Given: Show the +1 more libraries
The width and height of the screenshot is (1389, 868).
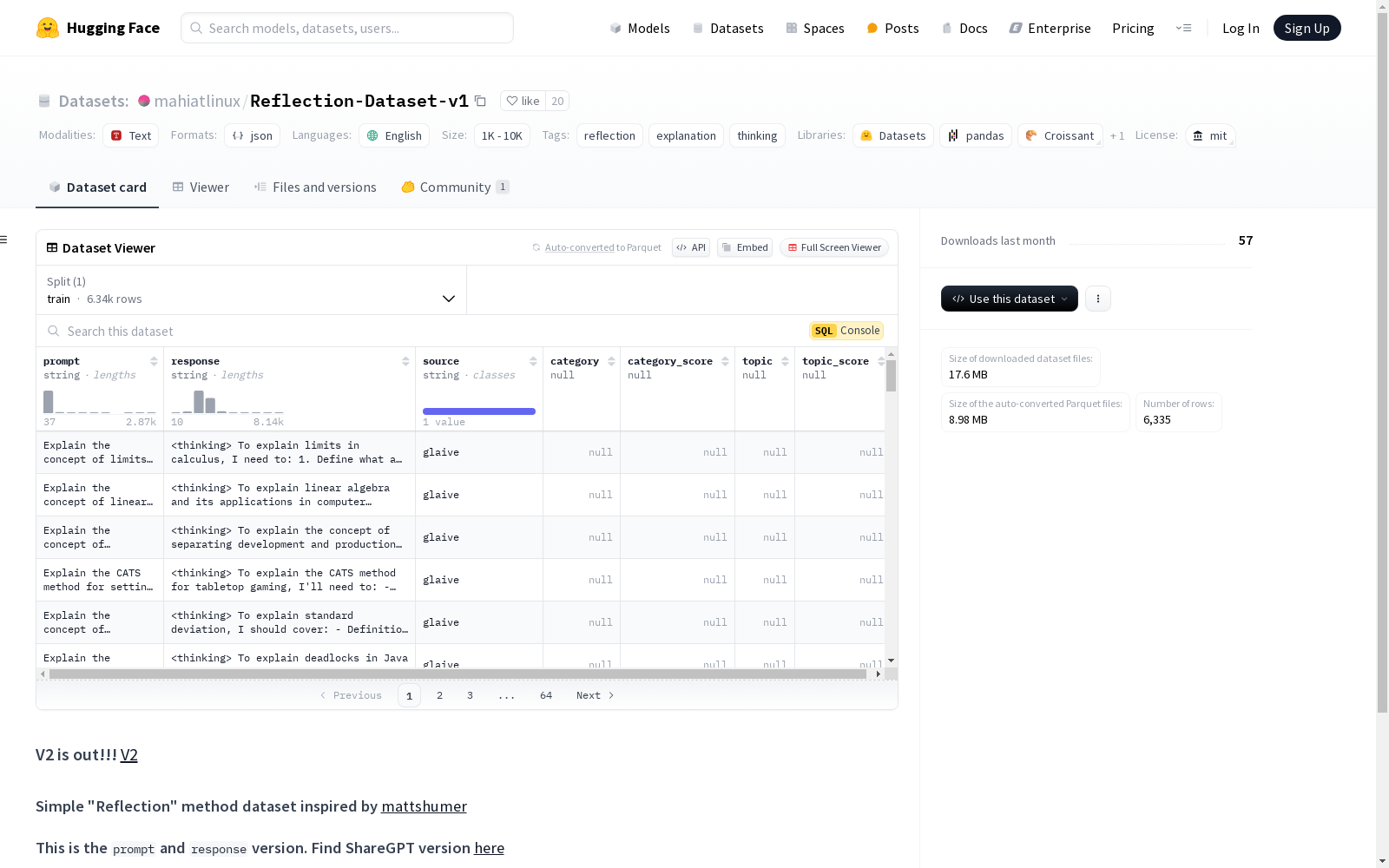Looking at the screenshot, I should pos(1117,135).
